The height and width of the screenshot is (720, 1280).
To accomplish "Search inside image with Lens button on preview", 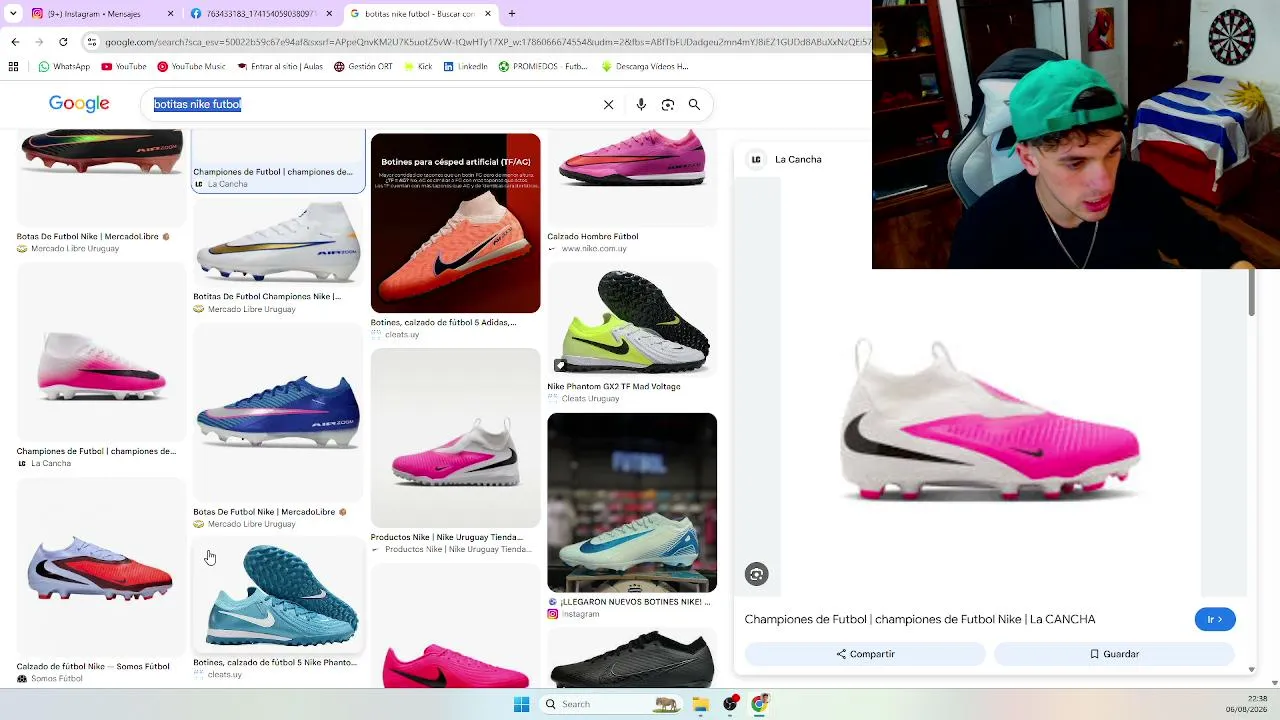I will [757, 574].
